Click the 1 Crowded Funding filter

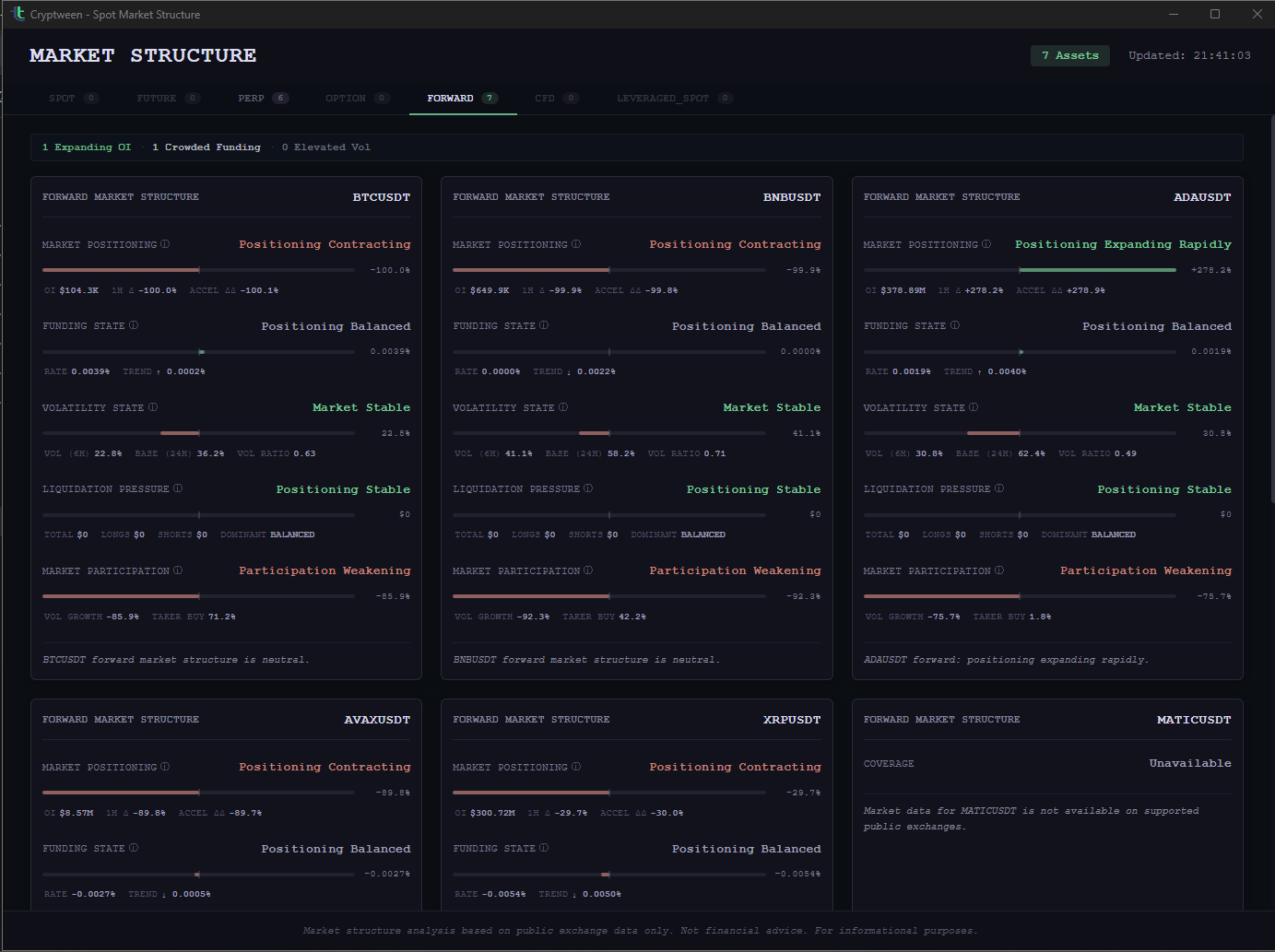[207, 147]
